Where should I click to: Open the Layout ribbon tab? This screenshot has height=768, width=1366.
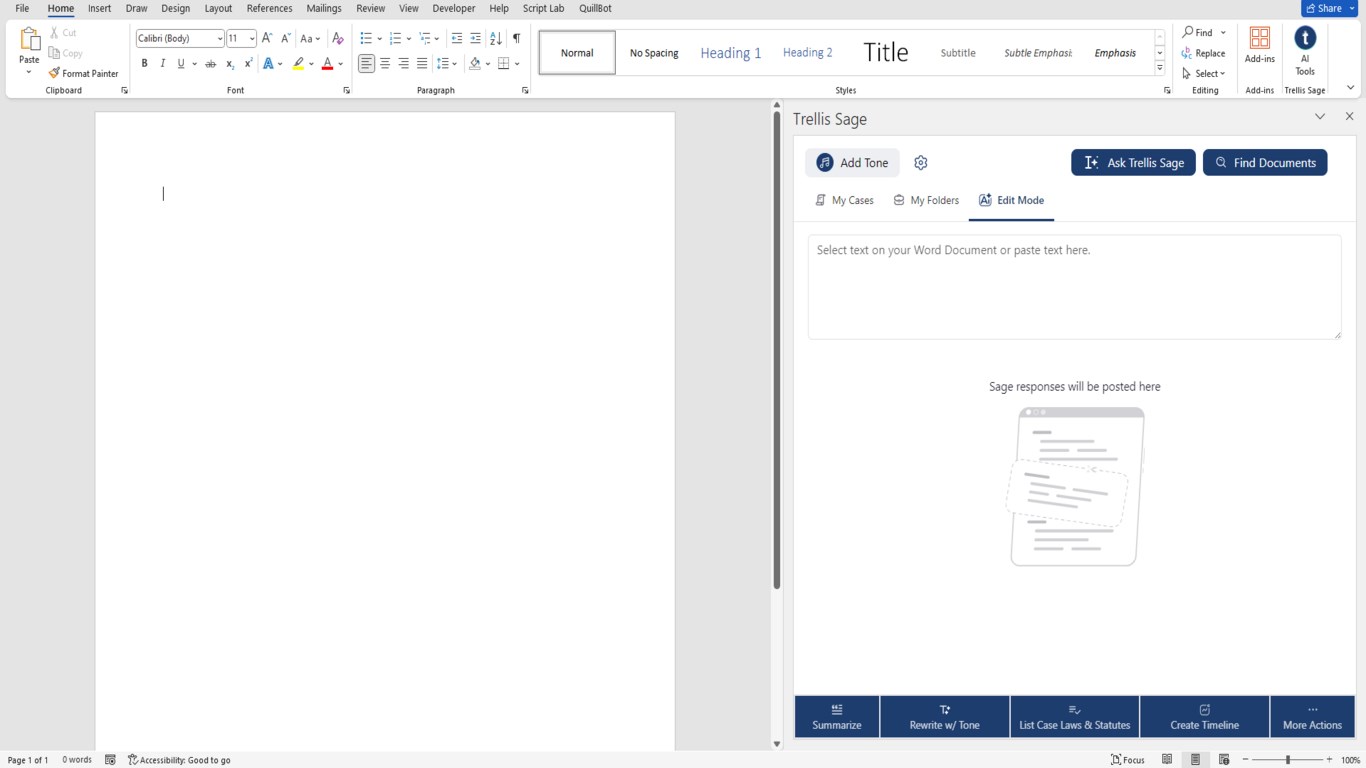tap(218, 8)
